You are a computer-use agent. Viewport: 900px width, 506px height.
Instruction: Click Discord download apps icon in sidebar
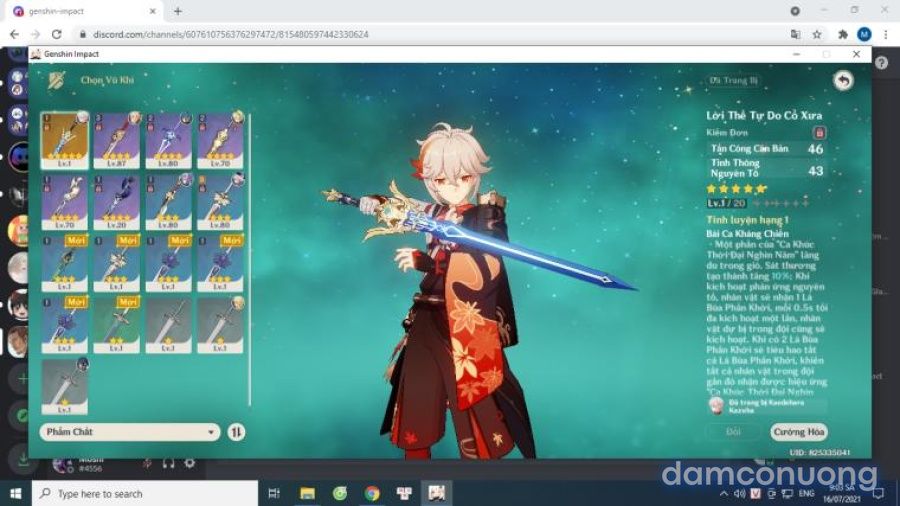(22, 459)
